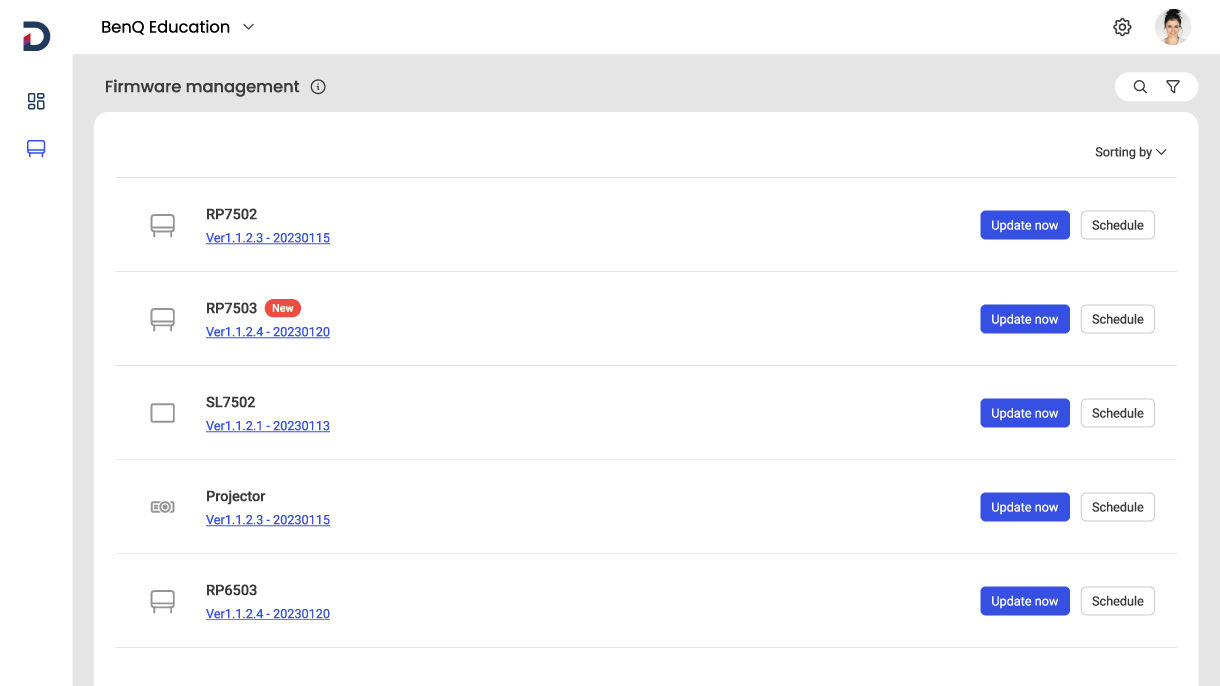Click the Projector device icon

click(x=162, y=507)
